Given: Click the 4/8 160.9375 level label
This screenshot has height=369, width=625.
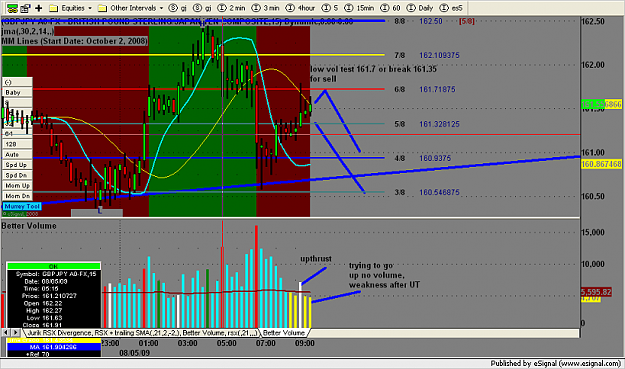Looking at the screenshot, I should [x=423, y=158].
